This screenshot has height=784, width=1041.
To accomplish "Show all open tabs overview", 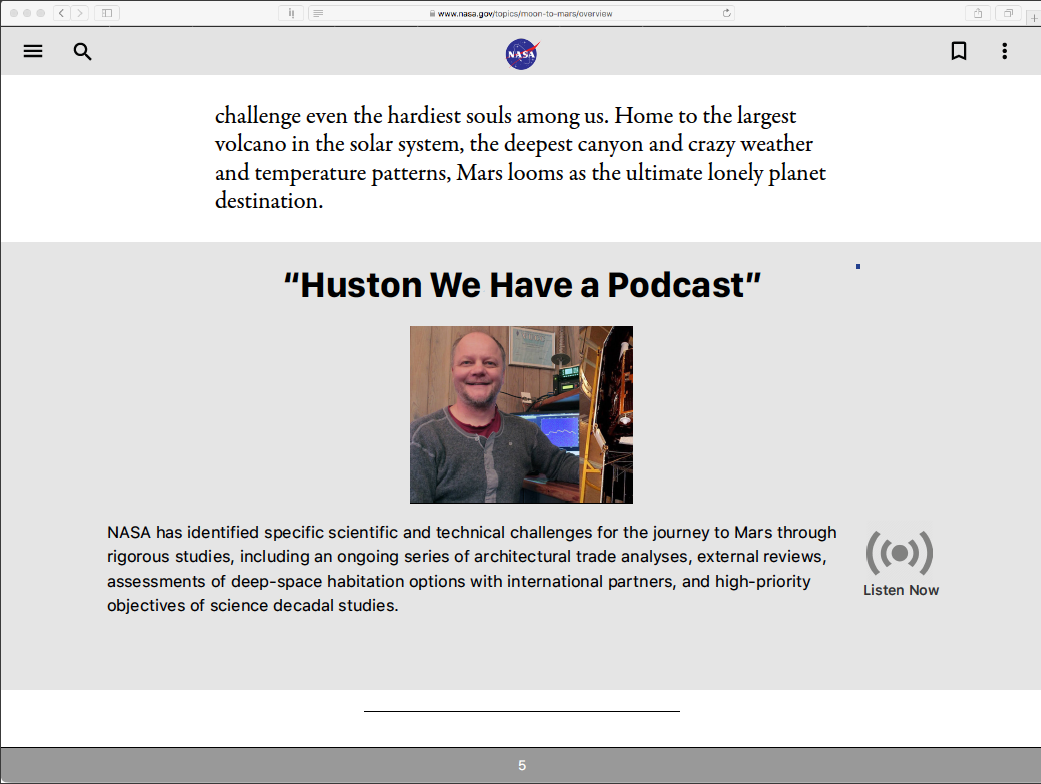I will tap(1008, 13).
